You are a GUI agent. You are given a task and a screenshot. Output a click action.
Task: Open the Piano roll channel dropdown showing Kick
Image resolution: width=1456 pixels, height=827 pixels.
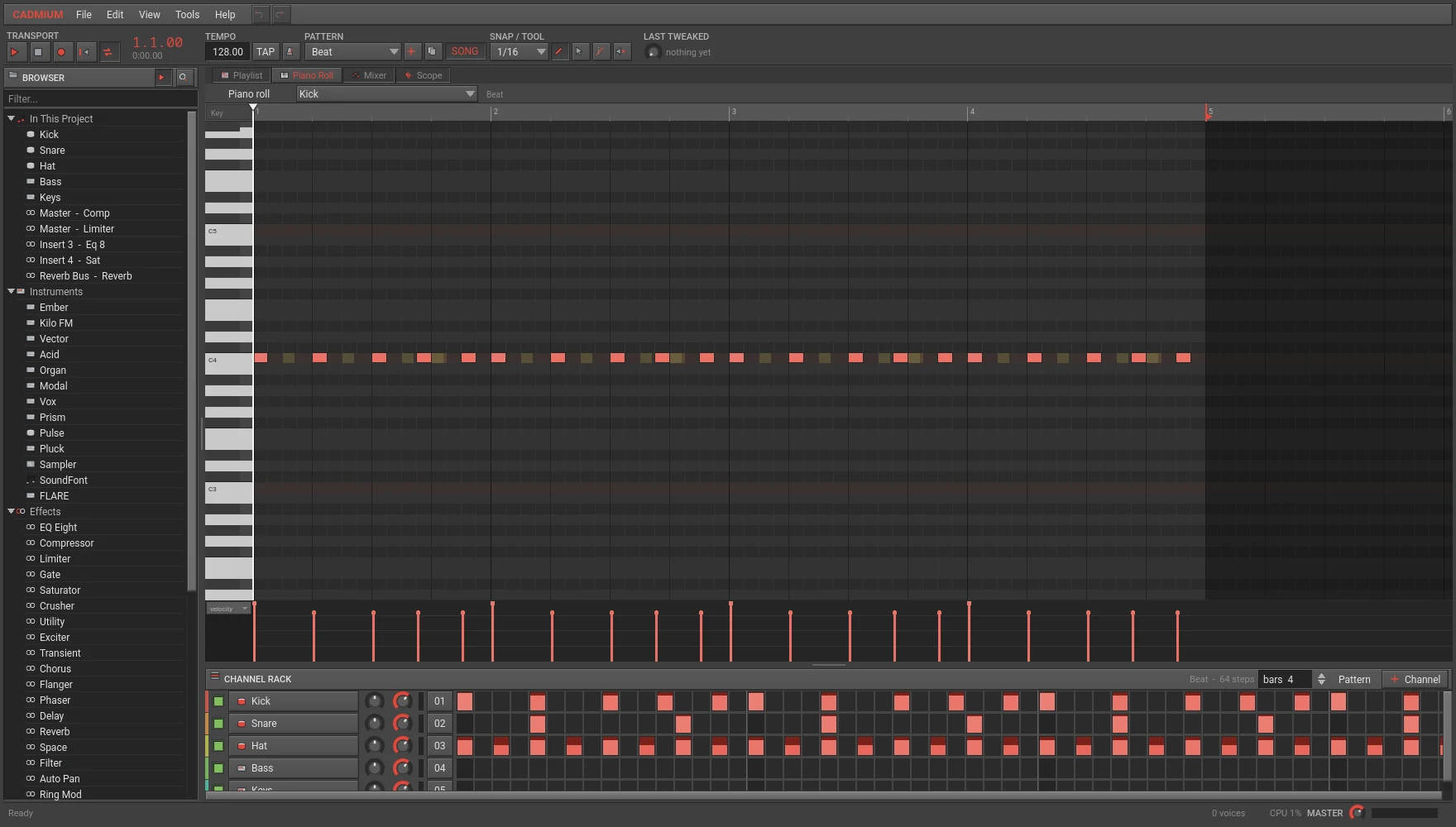[386, 93]
